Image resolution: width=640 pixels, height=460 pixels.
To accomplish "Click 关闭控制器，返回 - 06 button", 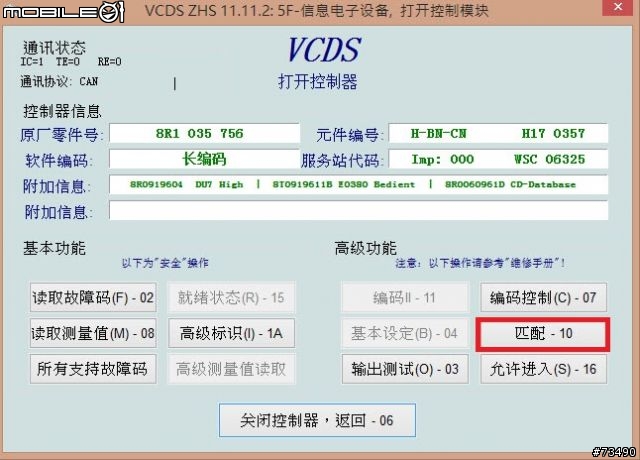I will (x=317, y=420).
